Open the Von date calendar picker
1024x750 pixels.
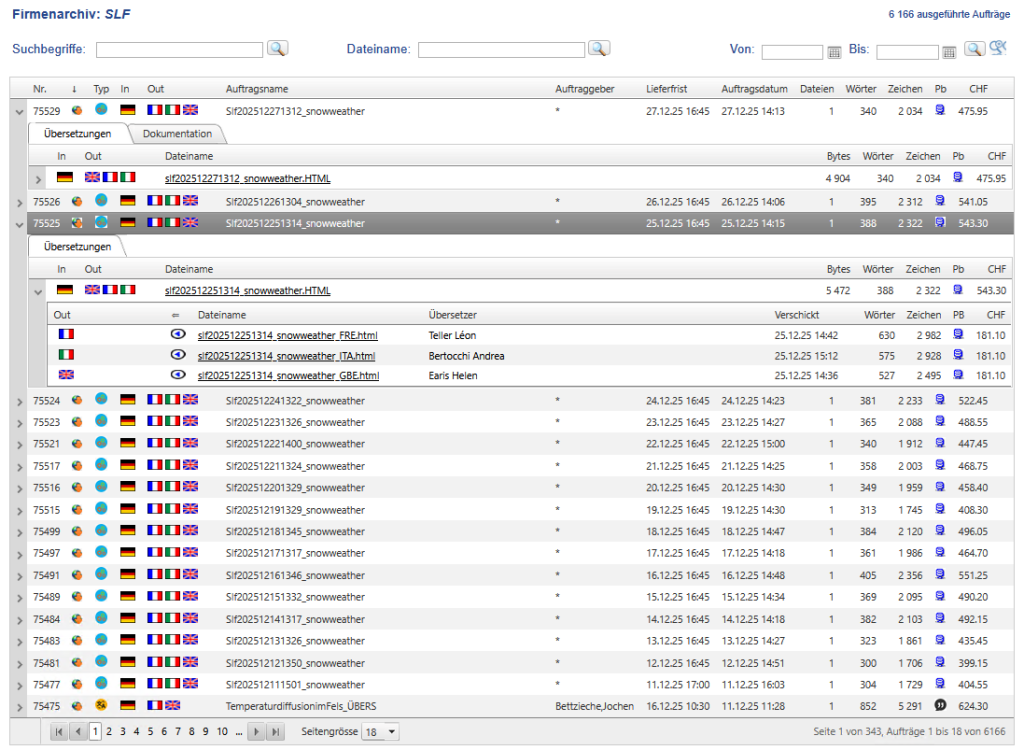(x=835, y=52)
